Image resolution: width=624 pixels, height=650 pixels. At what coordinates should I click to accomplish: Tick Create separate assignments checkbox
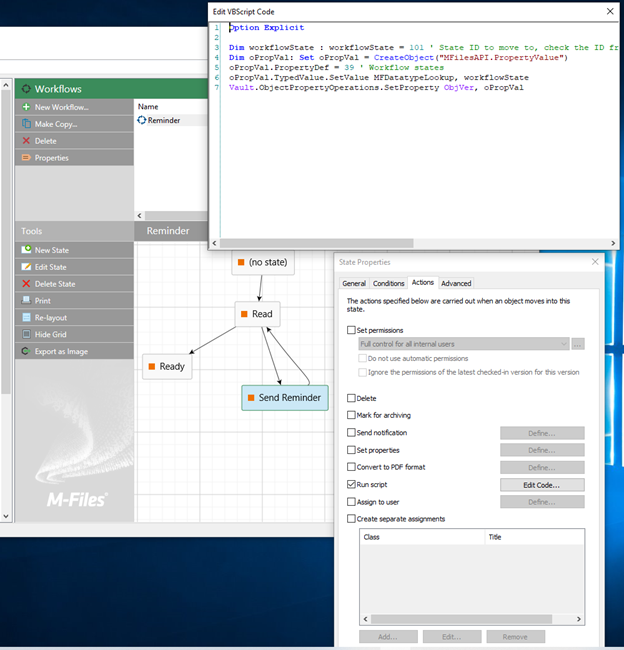coord(351,519)
